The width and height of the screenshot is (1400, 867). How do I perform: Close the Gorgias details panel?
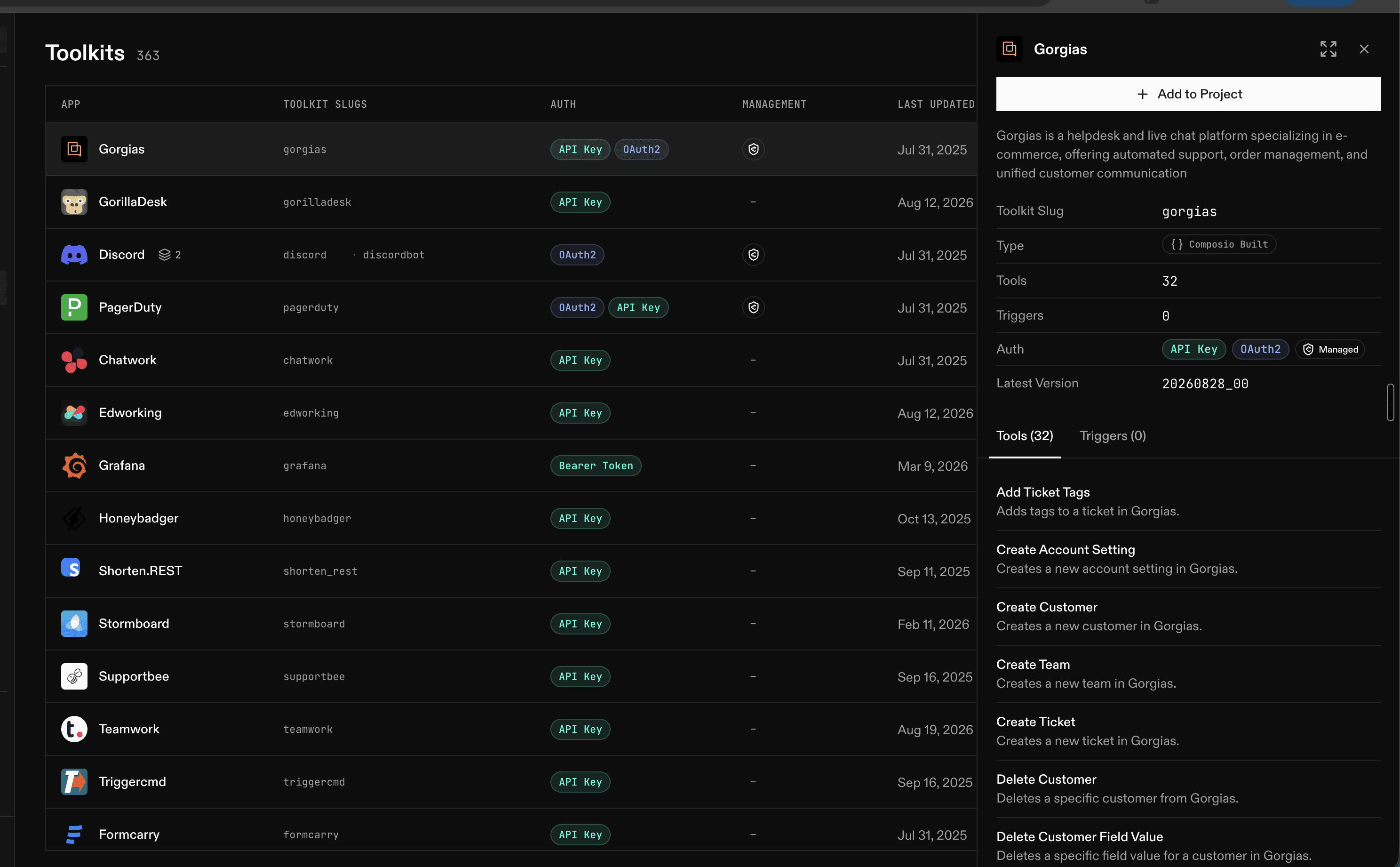[1364, 49]
